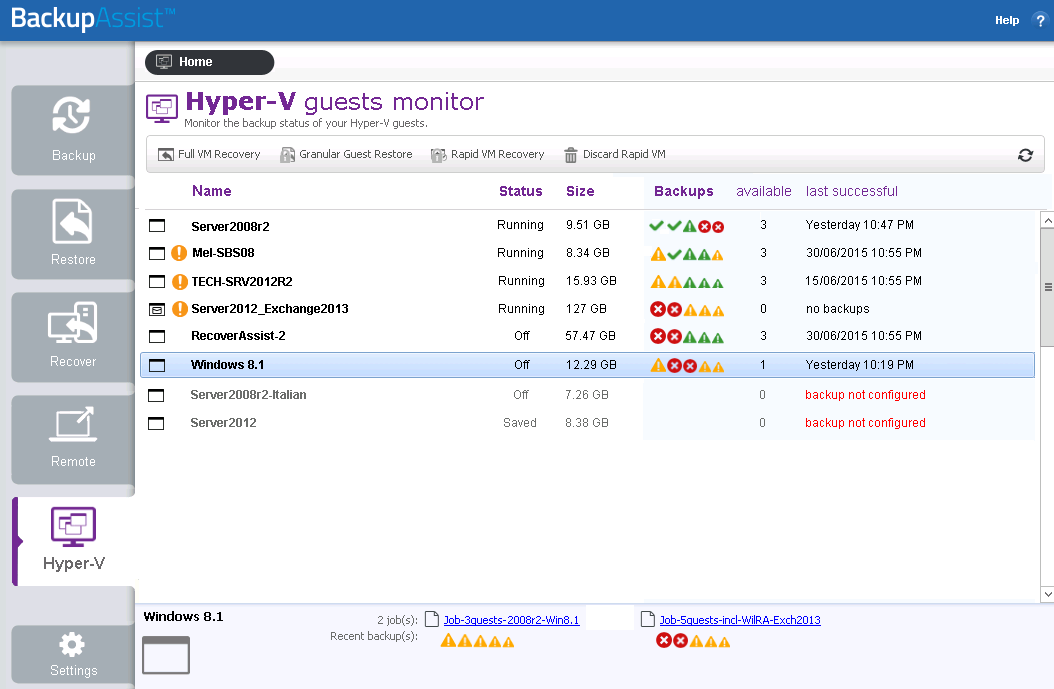Click the "127 GB" size value
The height and width of the screenshot is (689, 1054).
click(x=586, y=309)
